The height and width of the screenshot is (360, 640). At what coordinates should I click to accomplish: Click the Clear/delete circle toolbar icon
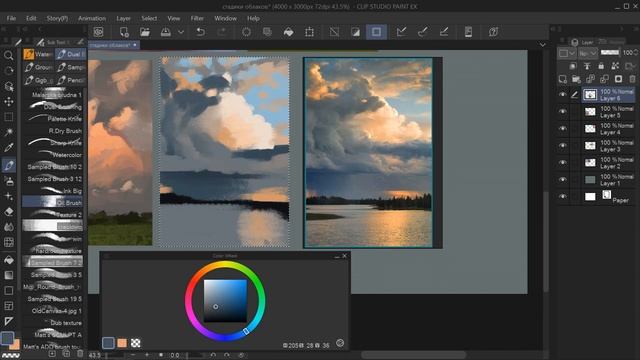246,32
